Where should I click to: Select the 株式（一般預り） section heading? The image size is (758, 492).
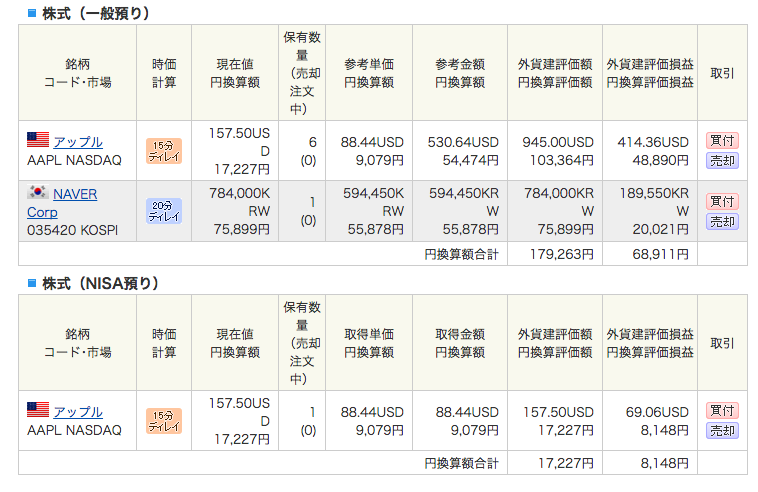click(96, 14)
